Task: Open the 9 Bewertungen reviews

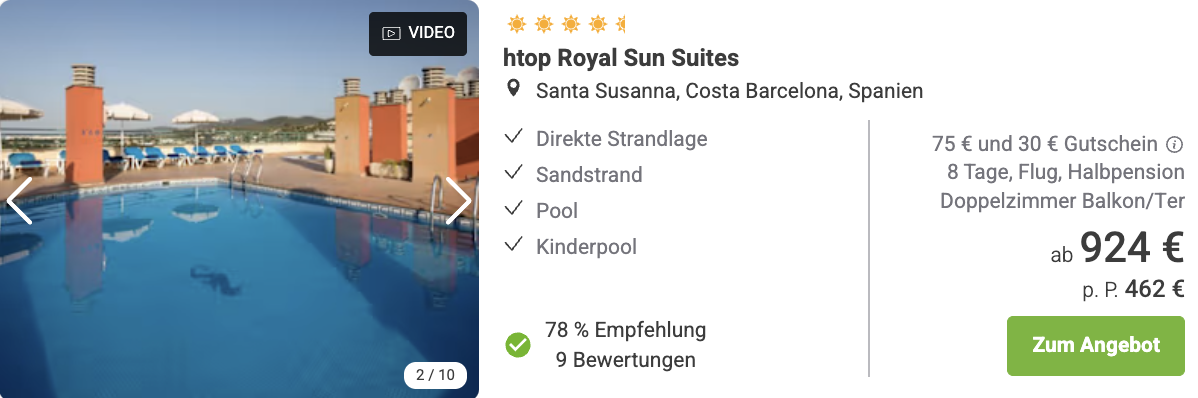Action: pyautogui.click(x=626, y=360)
